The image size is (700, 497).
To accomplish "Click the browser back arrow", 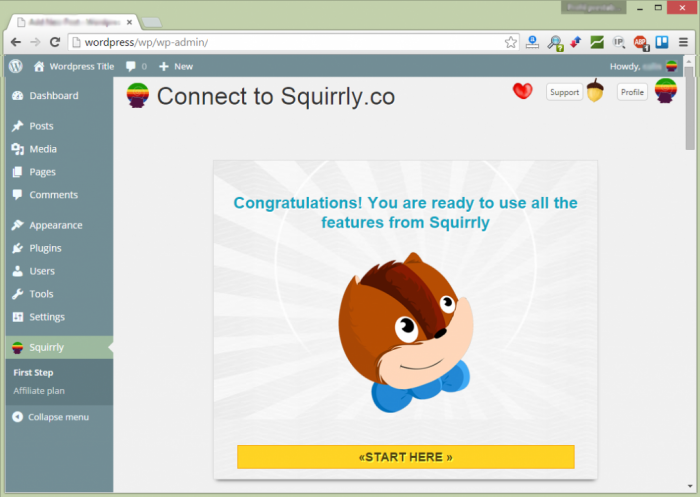I will pos(16,42).
